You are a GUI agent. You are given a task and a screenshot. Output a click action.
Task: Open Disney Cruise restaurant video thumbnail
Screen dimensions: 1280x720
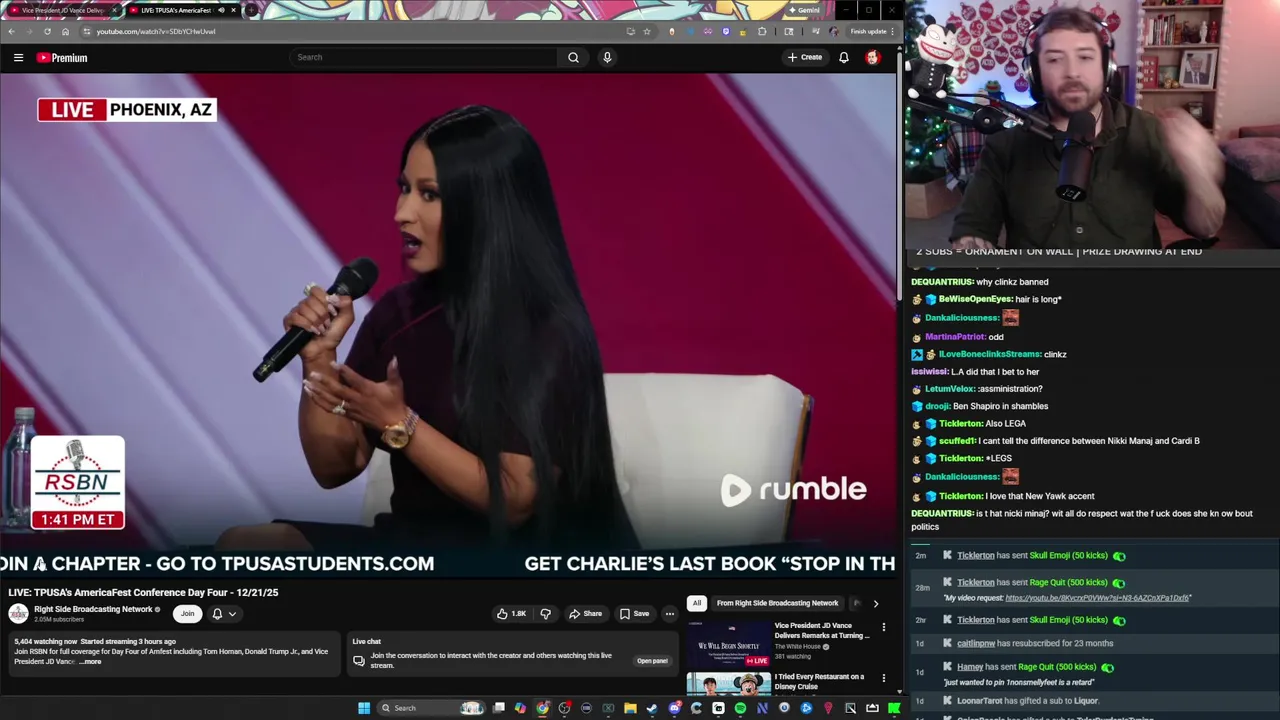[x=728, y=684]
